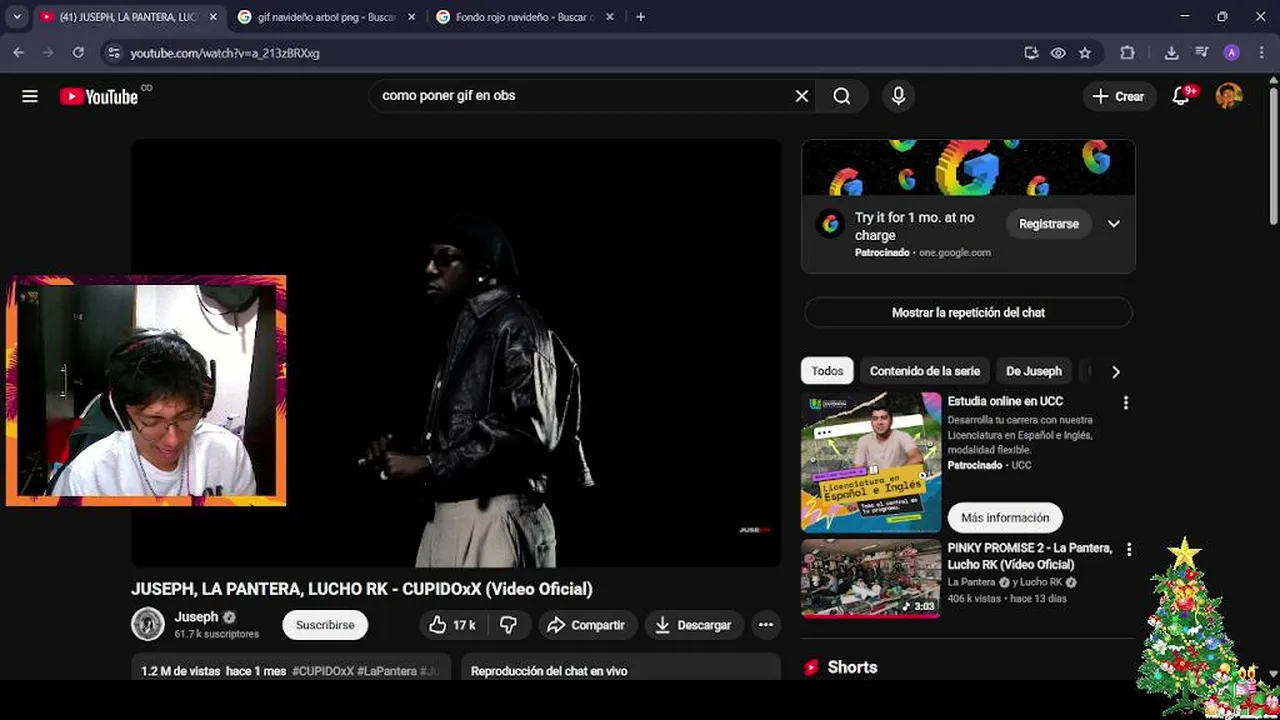1280x720 pixels.
Task: Like the video (17 k)
Action: tap(452, 625)
